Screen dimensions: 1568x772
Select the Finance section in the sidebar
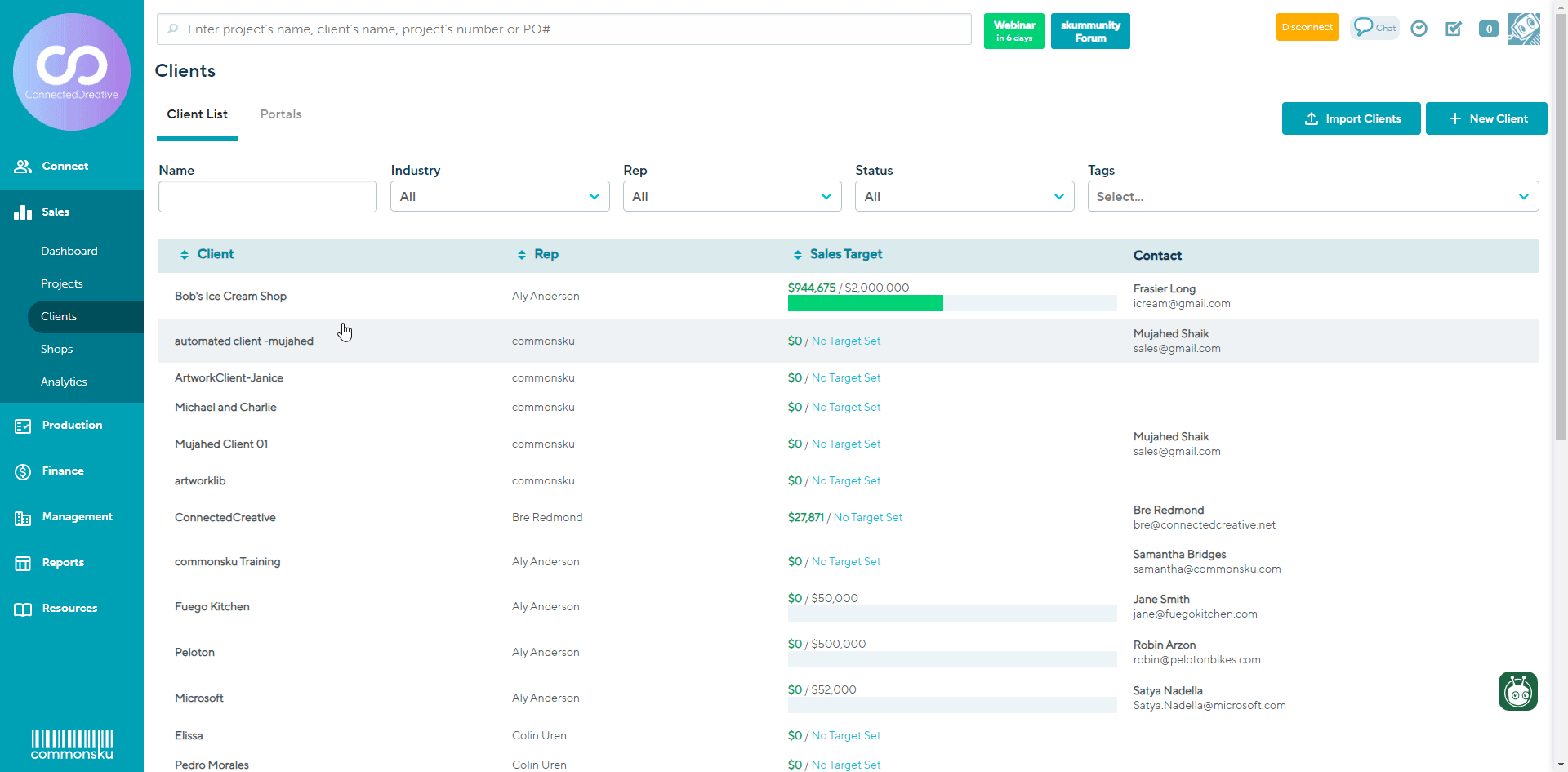click(63, 471)
